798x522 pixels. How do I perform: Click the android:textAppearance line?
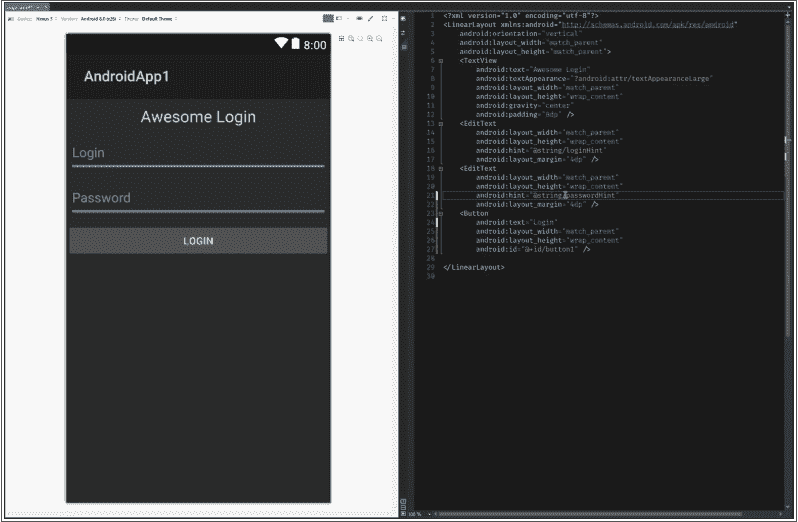pyautogui.click(x=594, y=79)
